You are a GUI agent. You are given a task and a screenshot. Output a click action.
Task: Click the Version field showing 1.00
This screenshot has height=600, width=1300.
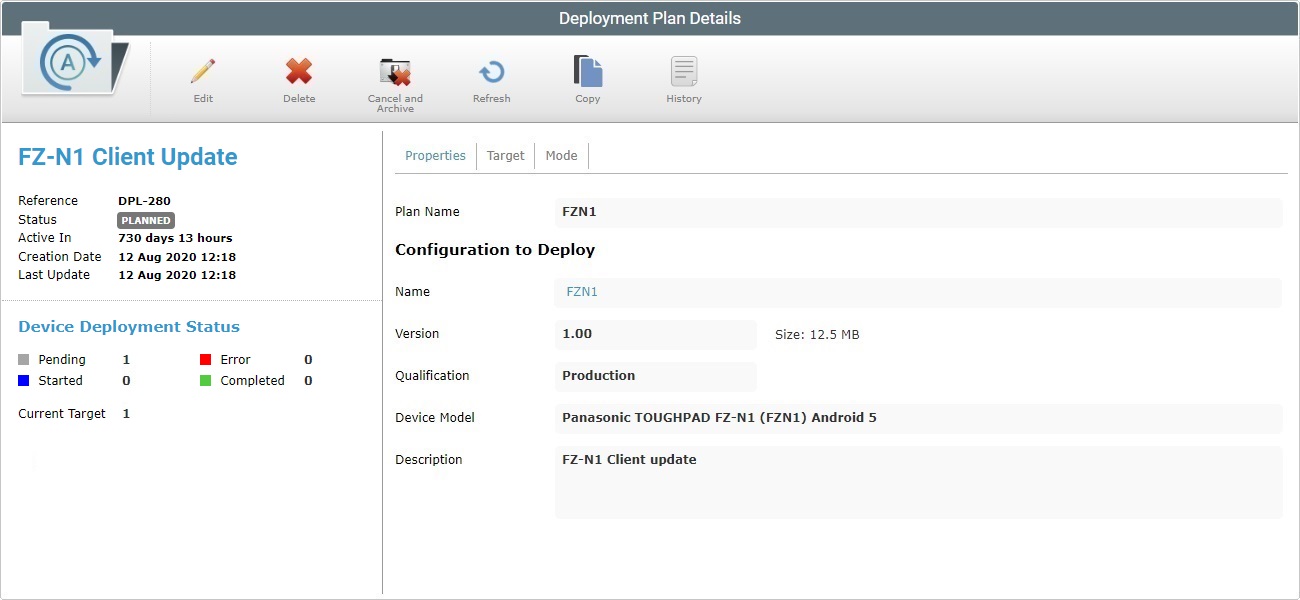click(x=656, y=333)
